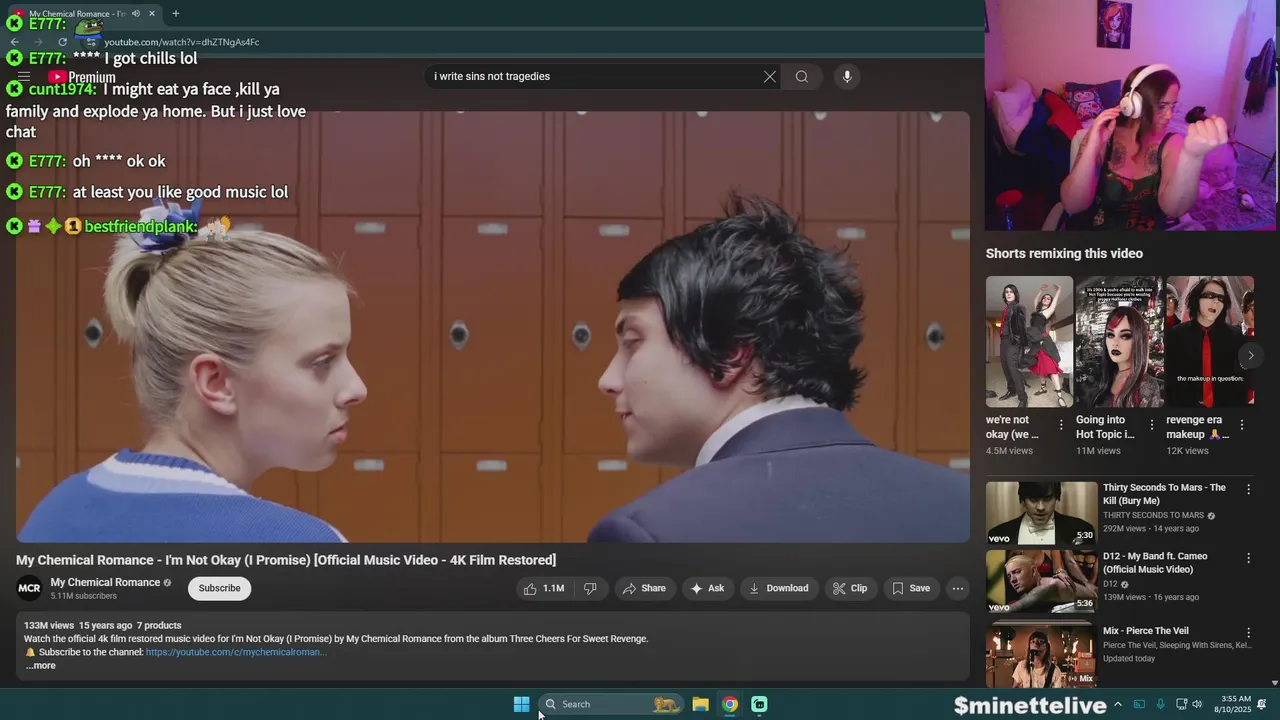The image size is (1280, 720).
Task: Open the 'revenge era makeup' short thumbnail
Action: pyautogui.click(x=1210, y=342)
